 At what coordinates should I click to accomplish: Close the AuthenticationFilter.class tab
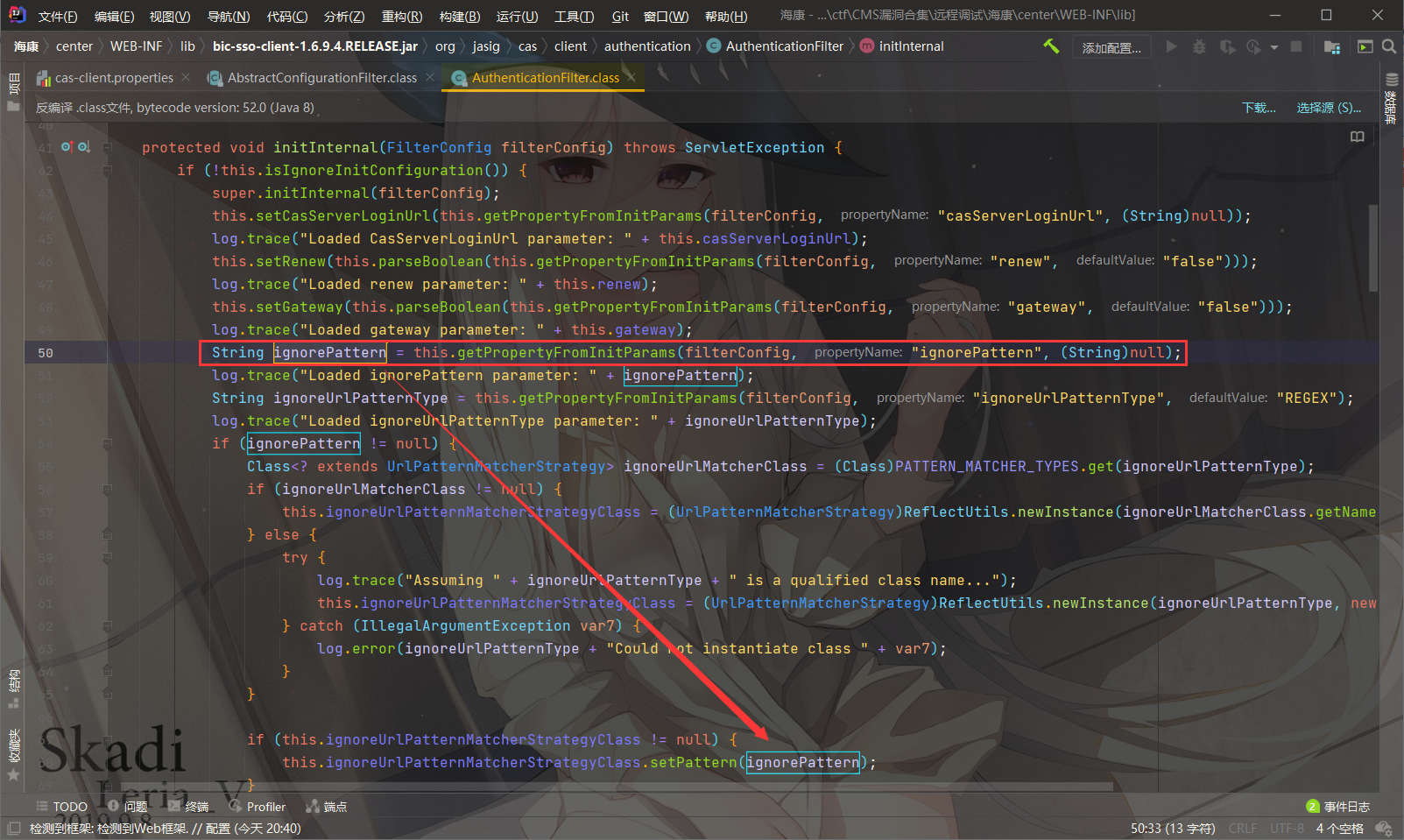click(631, 78)
